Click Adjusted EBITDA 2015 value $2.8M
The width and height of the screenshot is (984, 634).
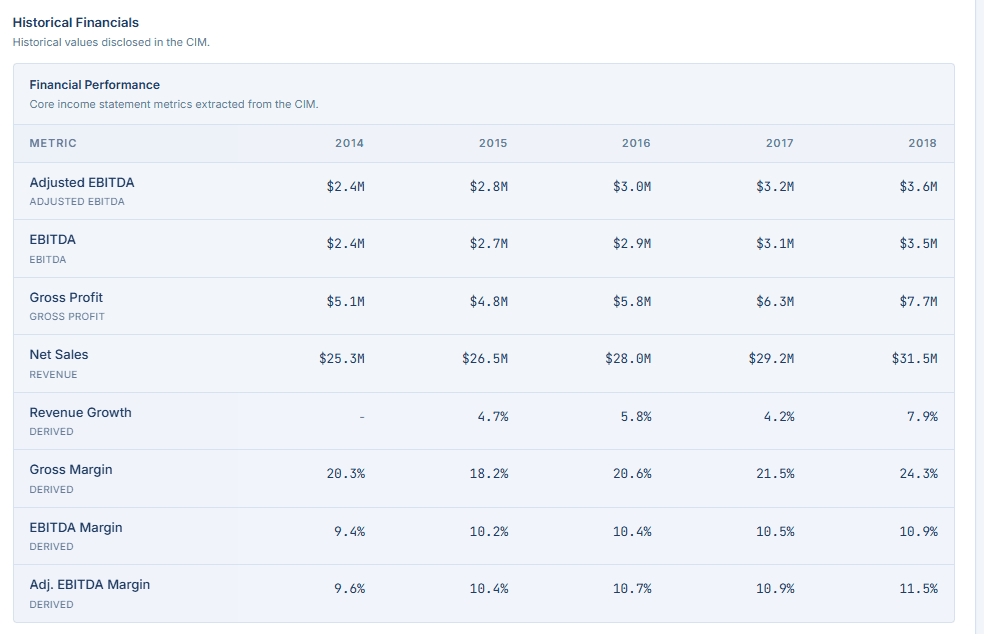click(488, 186)
